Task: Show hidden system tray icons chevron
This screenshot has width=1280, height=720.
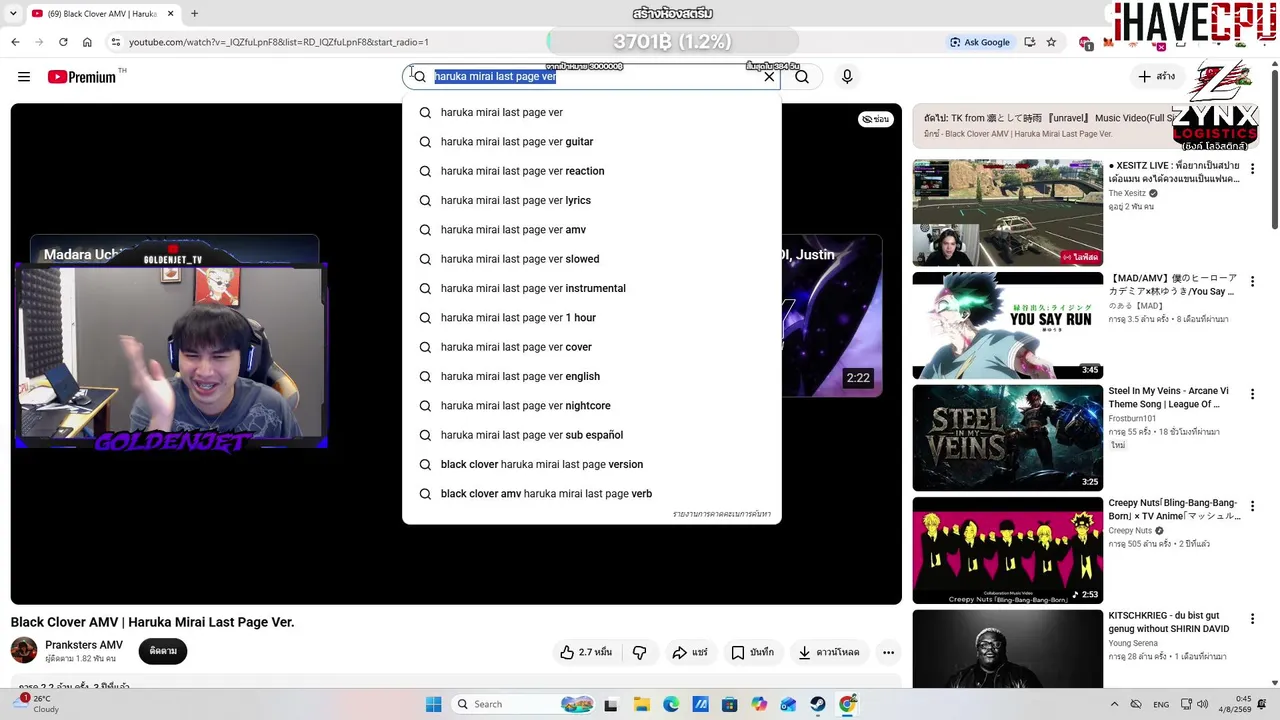Action: tap(1115, 704)
